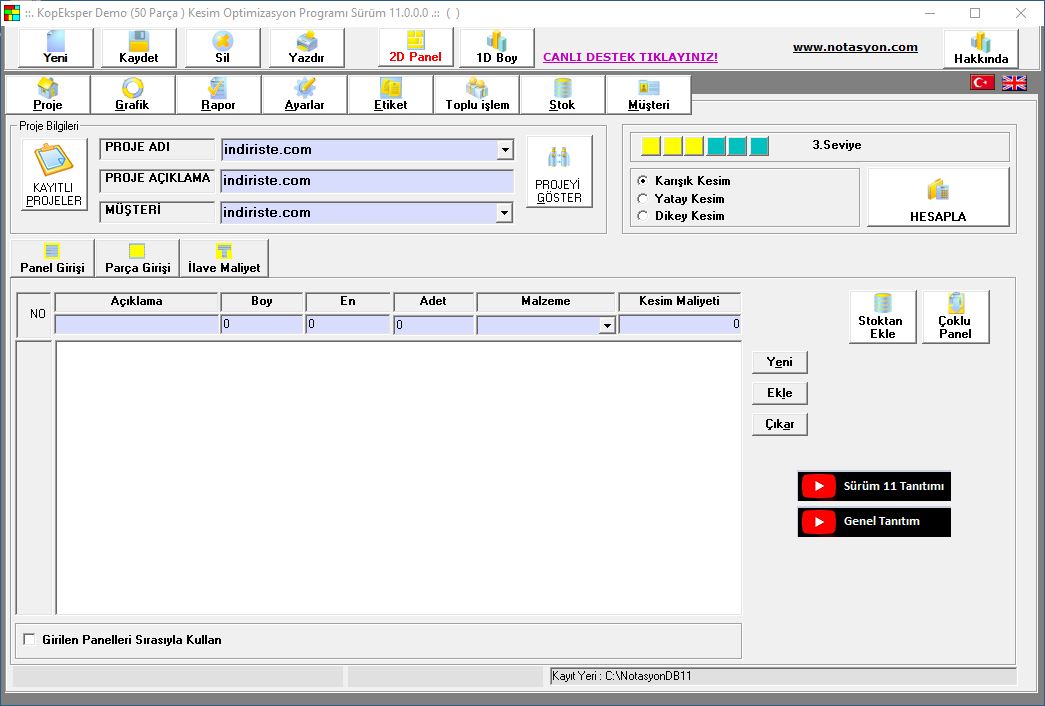The height and width of the screenshot is (706, 1045).
Task: Open CANLI DESTEK TIKLAYINIZ link
Action: tap(630, 57)
